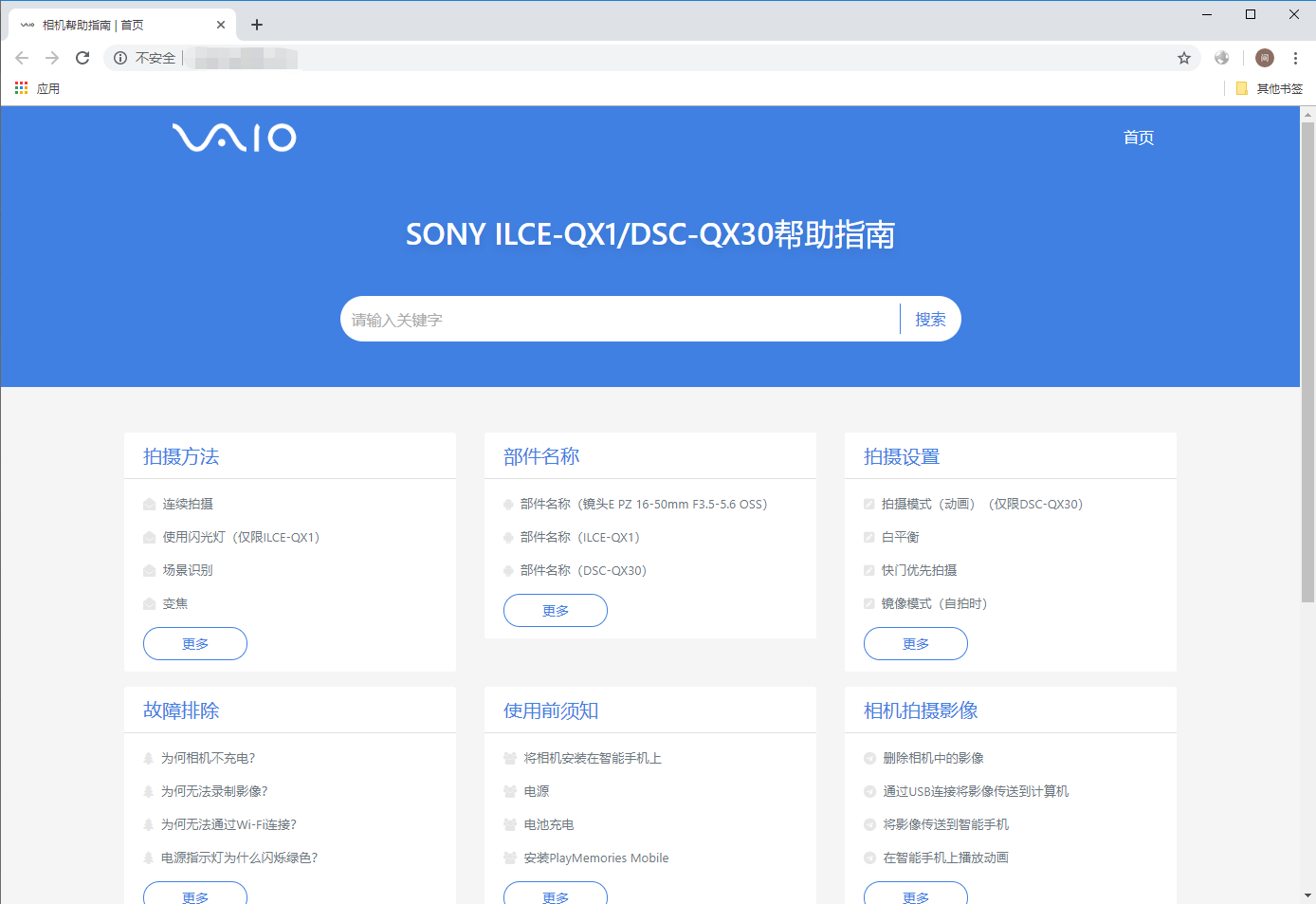Click the 搜索 search button
Image resolution: width=1316 pixels, height=904 pixels.
pyautogui.click(x=930, y=320)
